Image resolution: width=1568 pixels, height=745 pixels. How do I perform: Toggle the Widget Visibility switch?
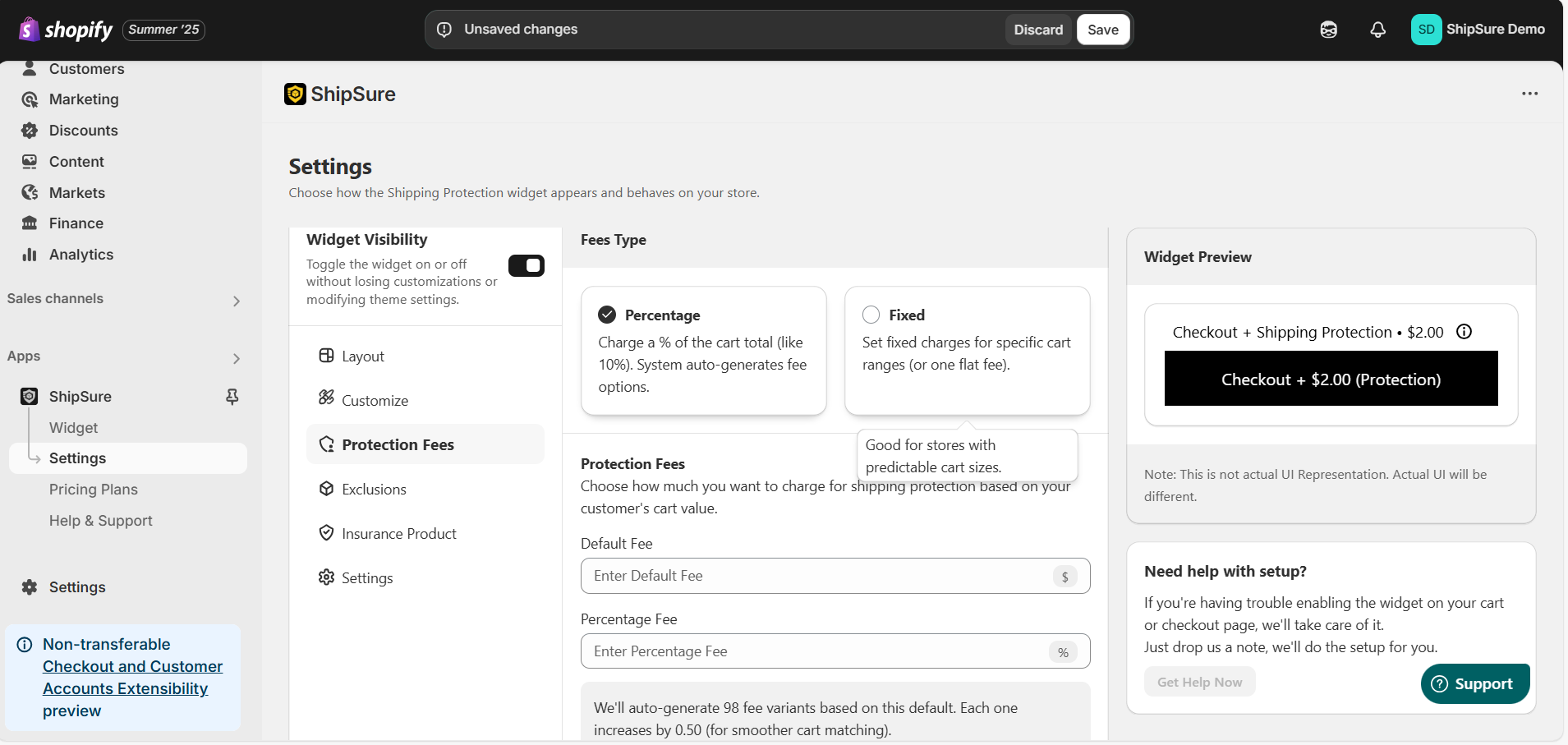[526, 265]
